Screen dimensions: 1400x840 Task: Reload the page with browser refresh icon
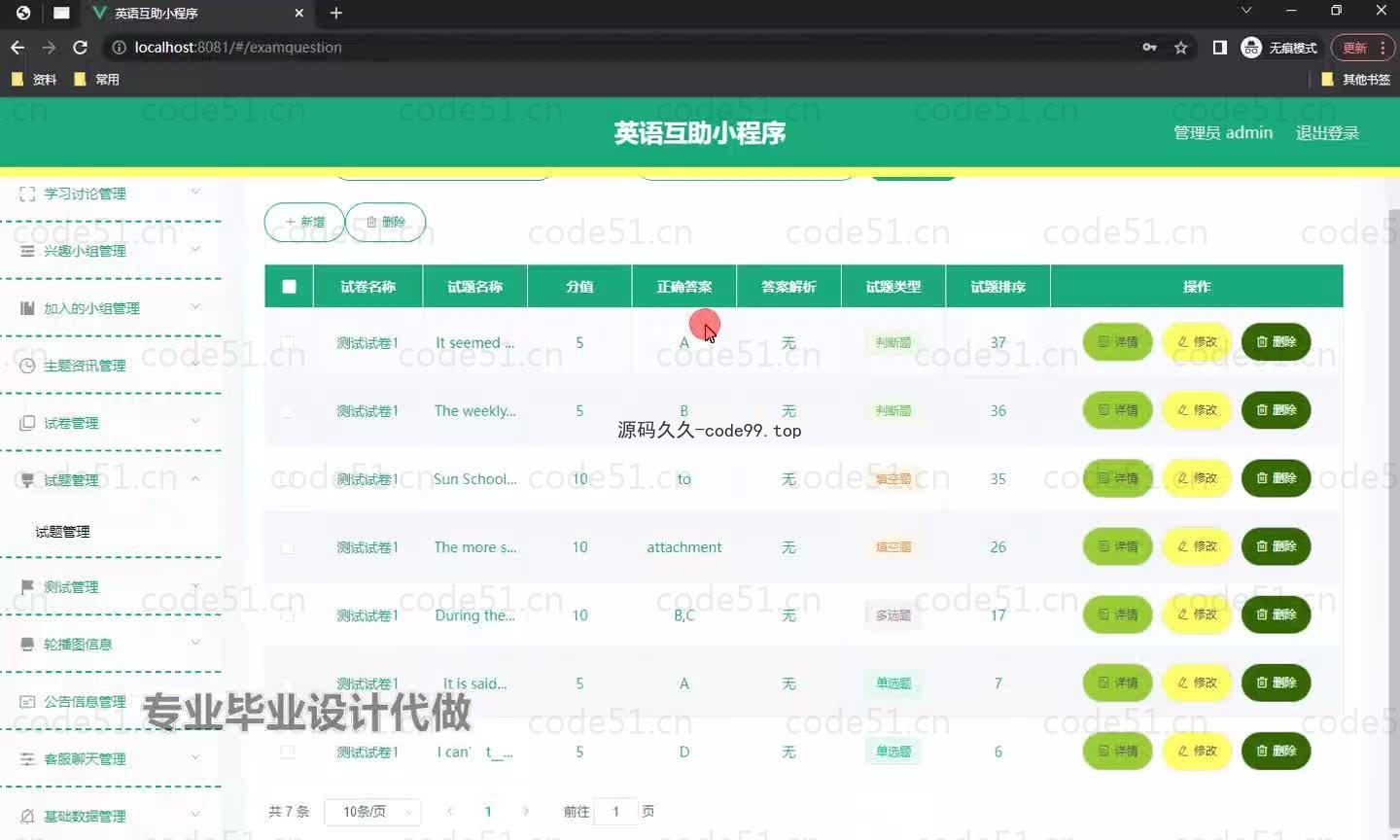pos(81,47)
